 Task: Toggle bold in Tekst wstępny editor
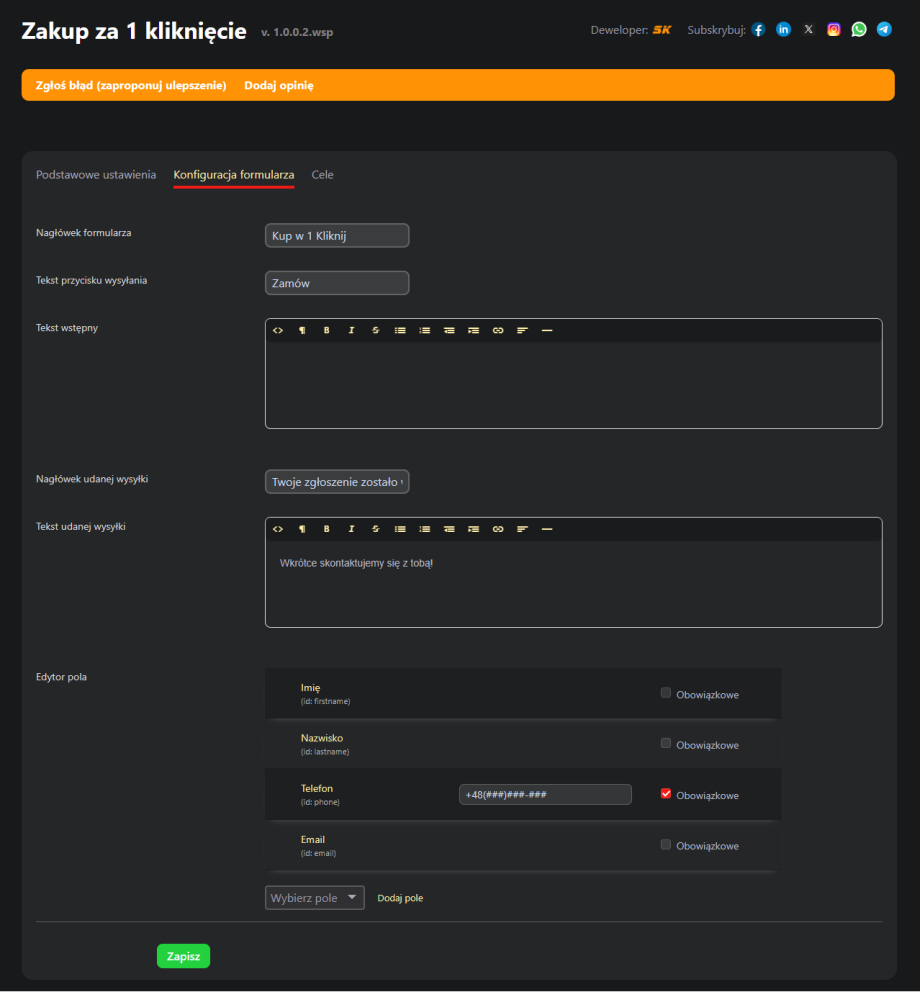pyautogui.click(x=326, y=331)
